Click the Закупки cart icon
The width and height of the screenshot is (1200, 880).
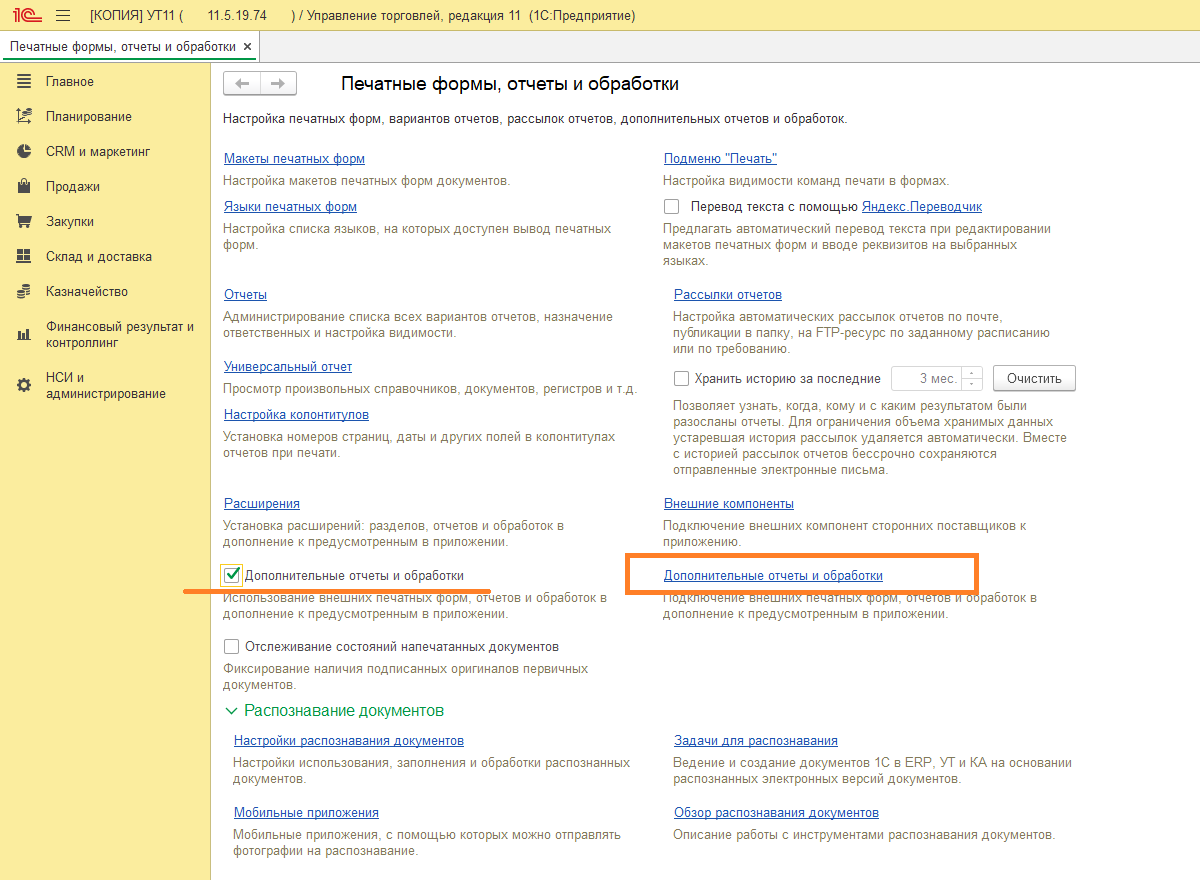tap(24, 222)
